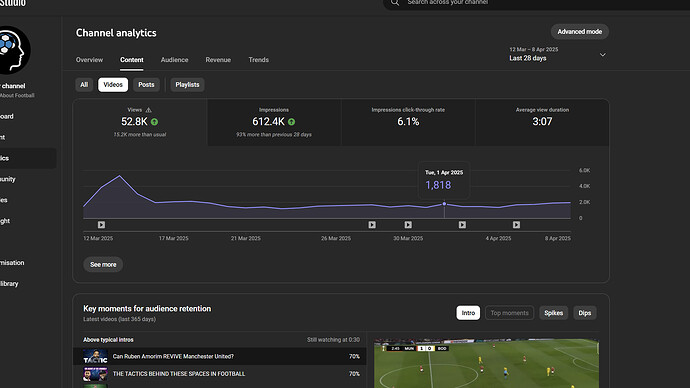Open the Ruben Amorim video thumbnail
Viewport: 690px width, 388px height.
point(95,356)
